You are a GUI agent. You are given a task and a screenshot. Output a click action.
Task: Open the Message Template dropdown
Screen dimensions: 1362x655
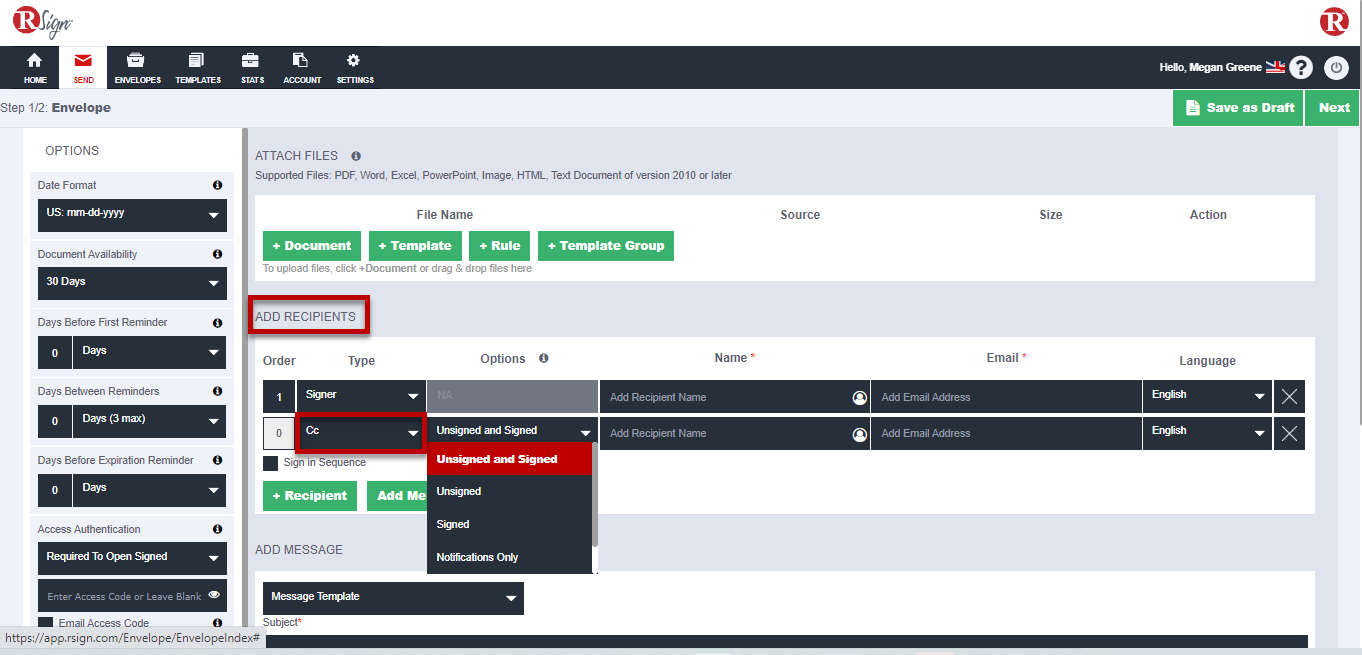pos(393,597)
